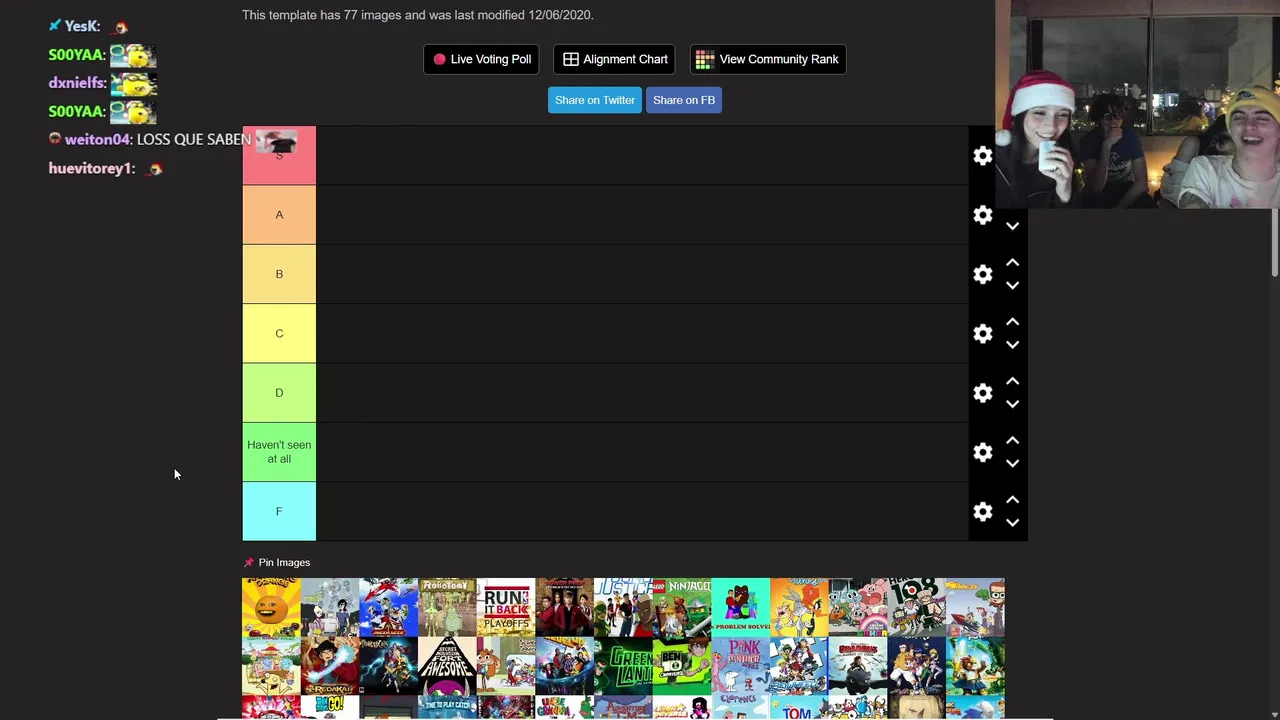The width and height of the screenshot is (1280, 720).
Task: Move F tier row down
Action: click(x=1012, y=522)
